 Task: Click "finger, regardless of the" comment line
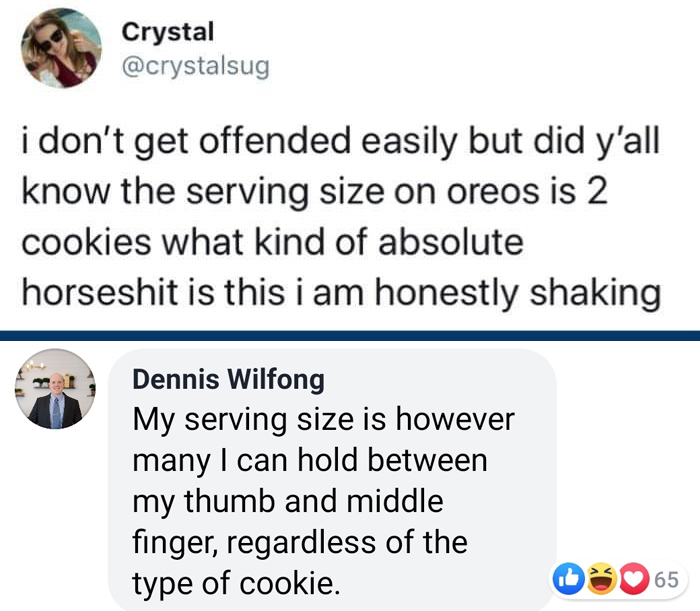tap(299, 542)
